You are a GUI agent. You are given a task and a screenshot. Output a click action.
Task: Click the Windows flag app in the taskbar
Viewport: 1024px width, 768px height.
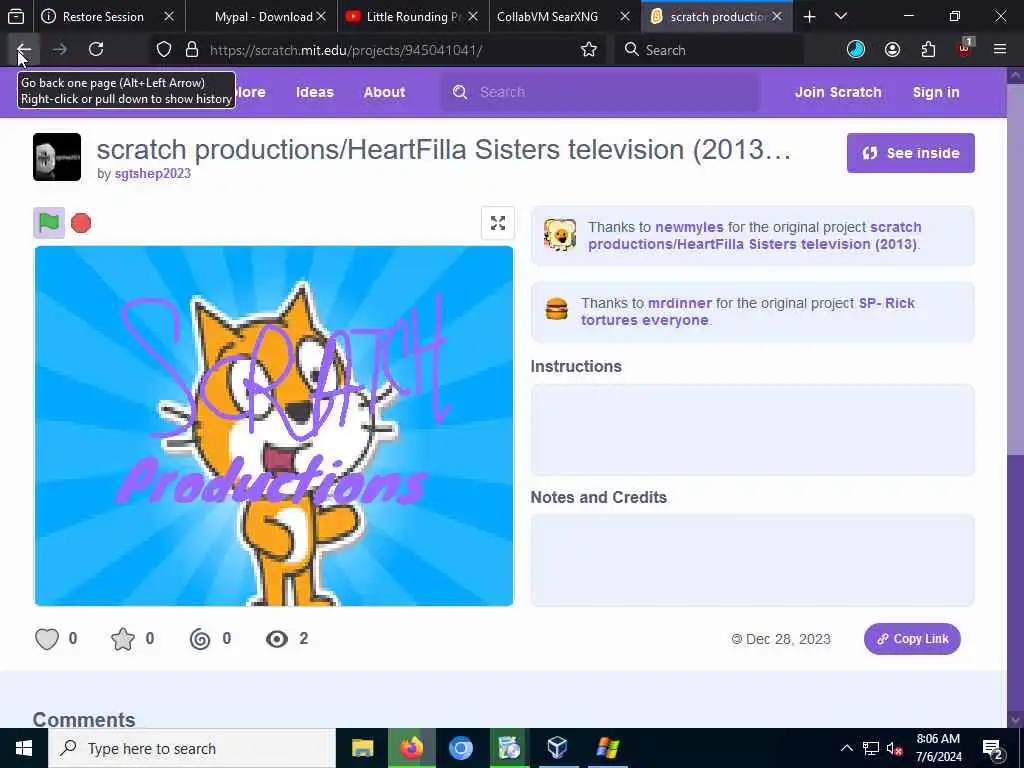click(x=607, y=748)
